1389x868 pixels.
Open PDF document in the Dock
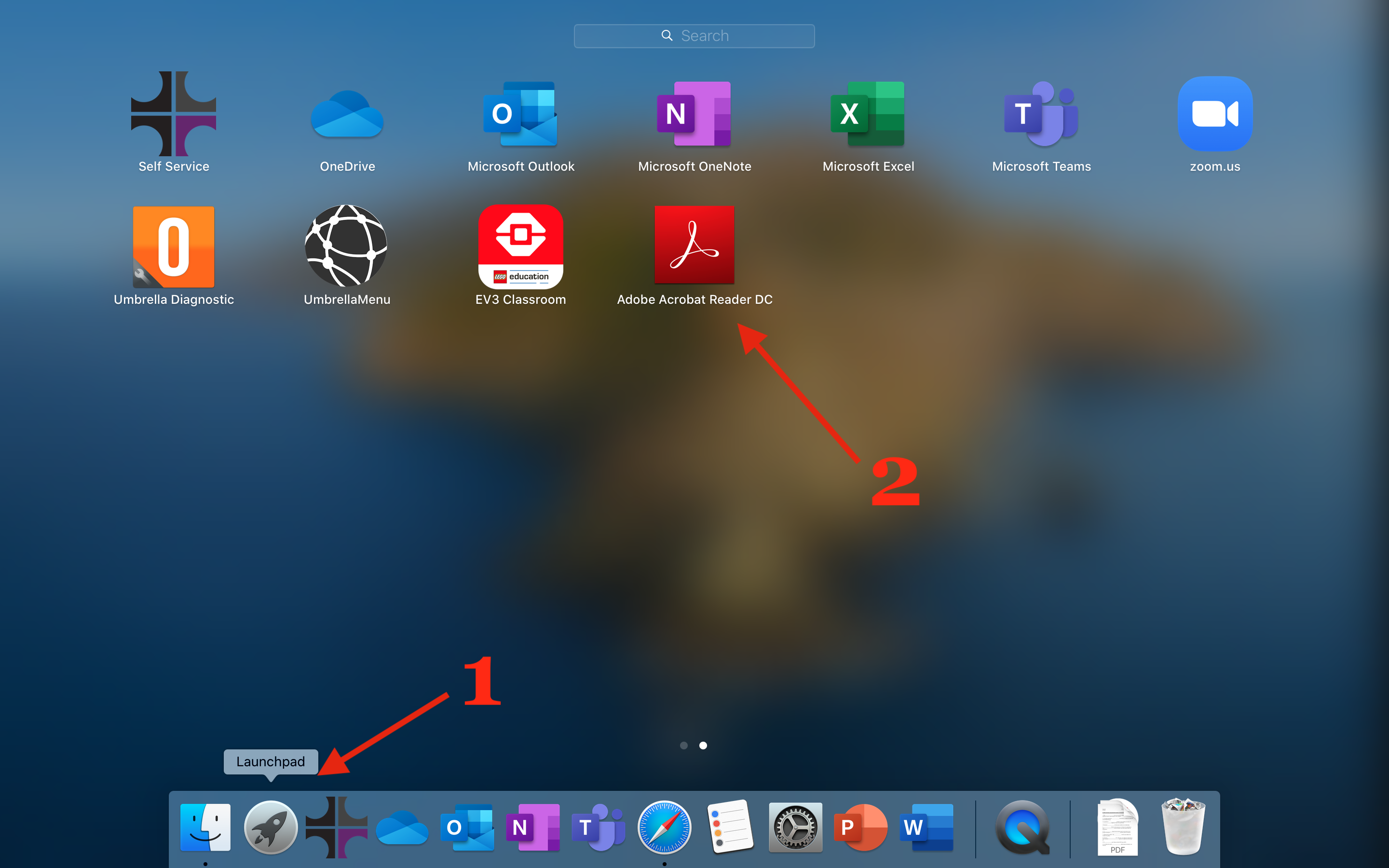[x=1117, y=827]
